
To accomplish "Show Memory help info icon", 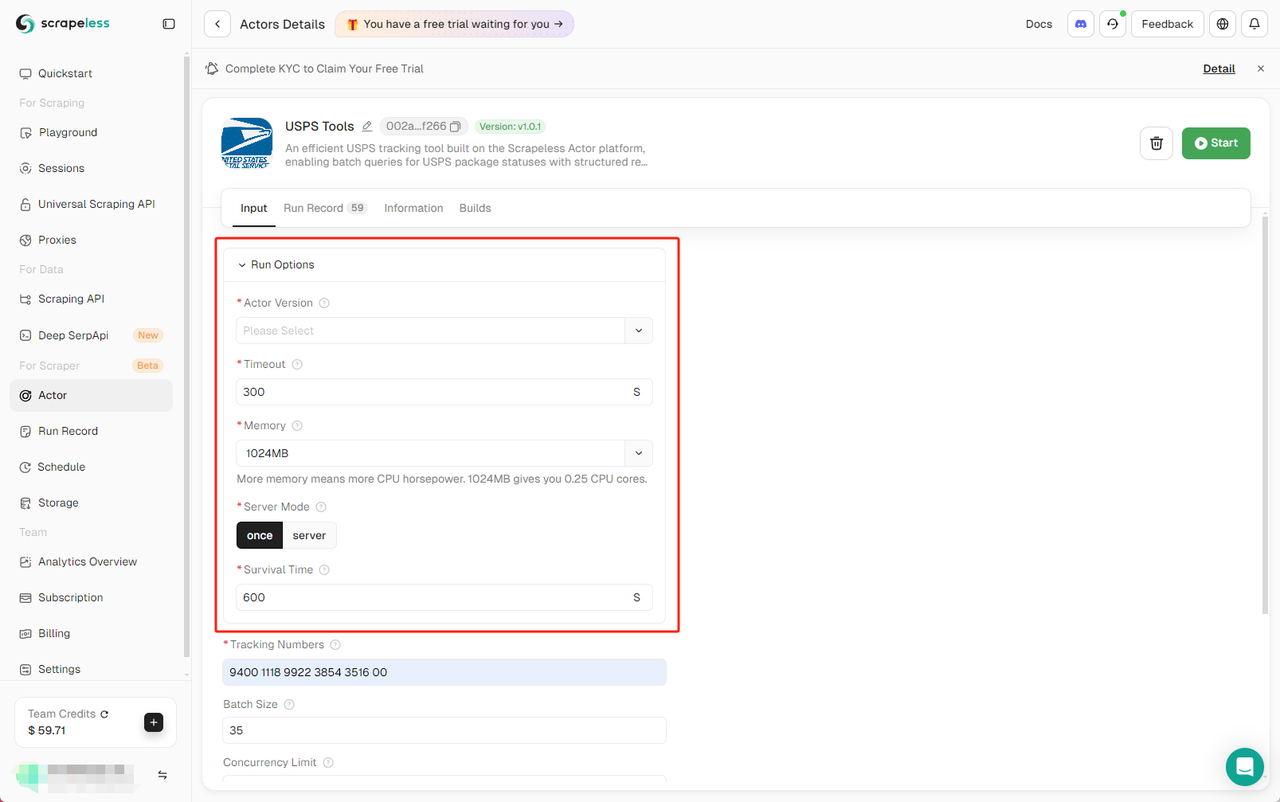I will point(297,426).
